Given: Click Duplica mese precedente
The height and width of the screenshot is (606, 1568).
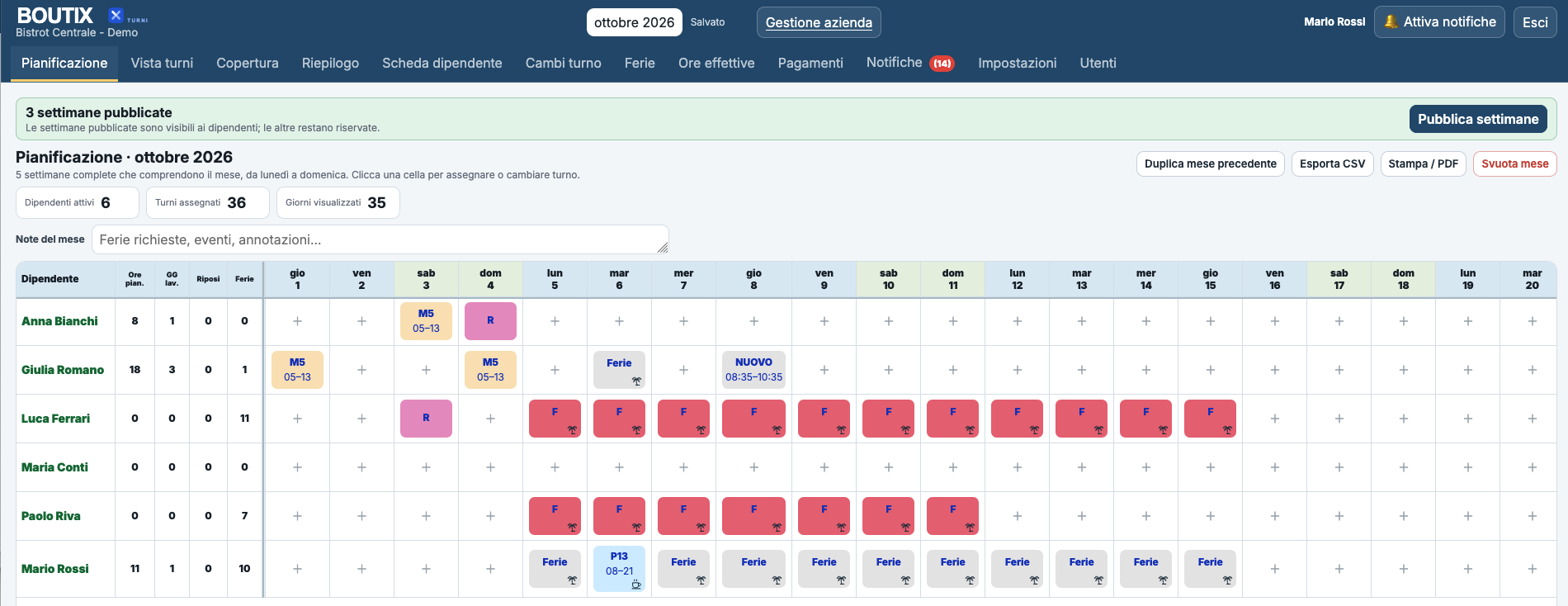Looking at the screenshot, I should (1210, 163).
